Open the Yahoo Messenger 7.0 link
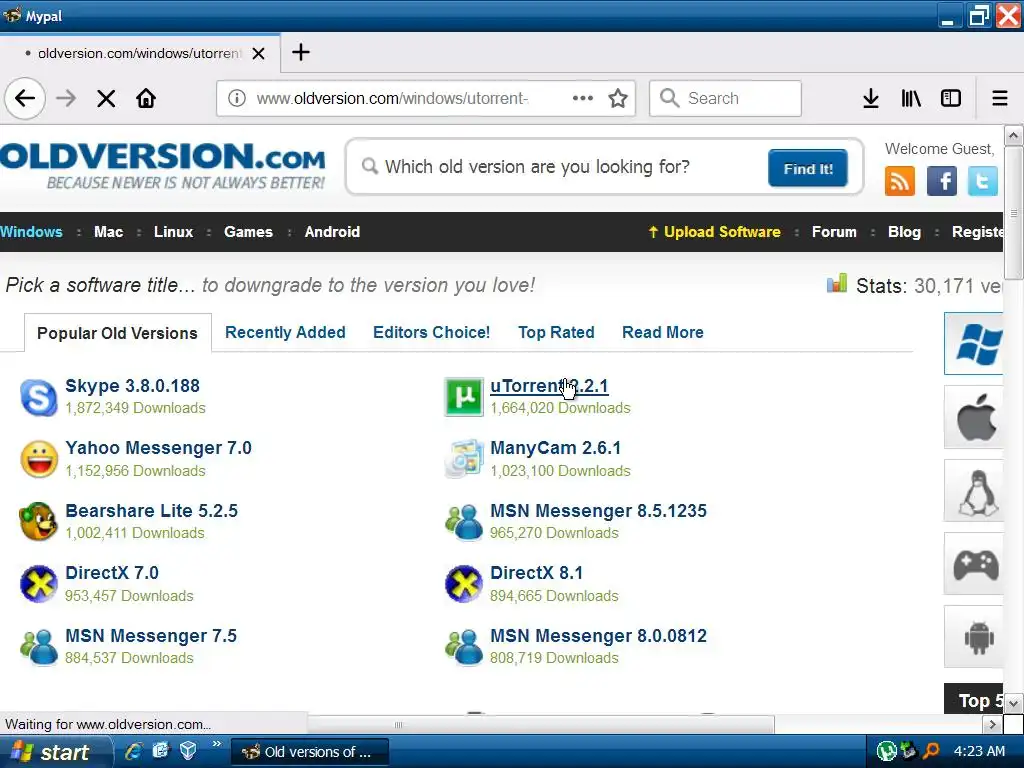Screen dimensions: 1024x768 click(x=159, y=448)
